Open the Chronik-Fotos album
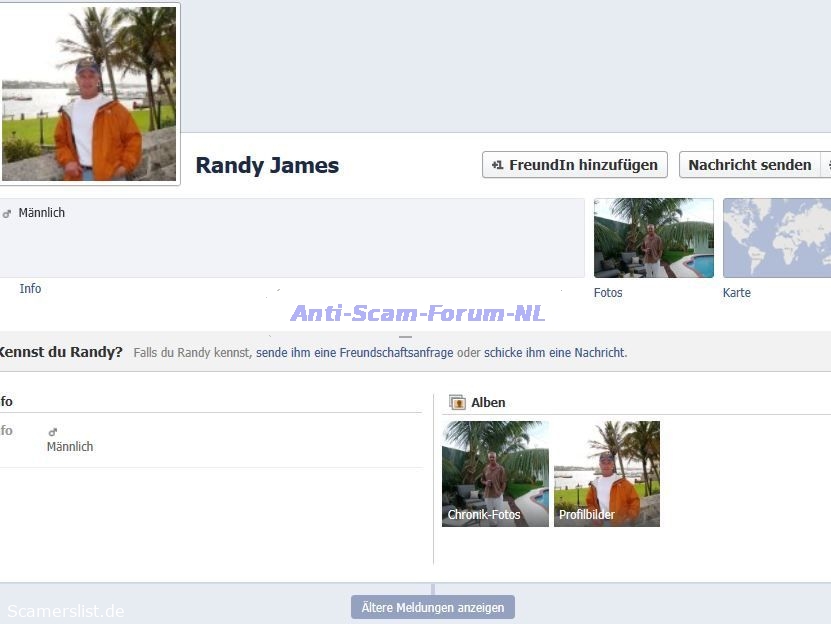The image size is (831, 624). click(x=495, y=474)
